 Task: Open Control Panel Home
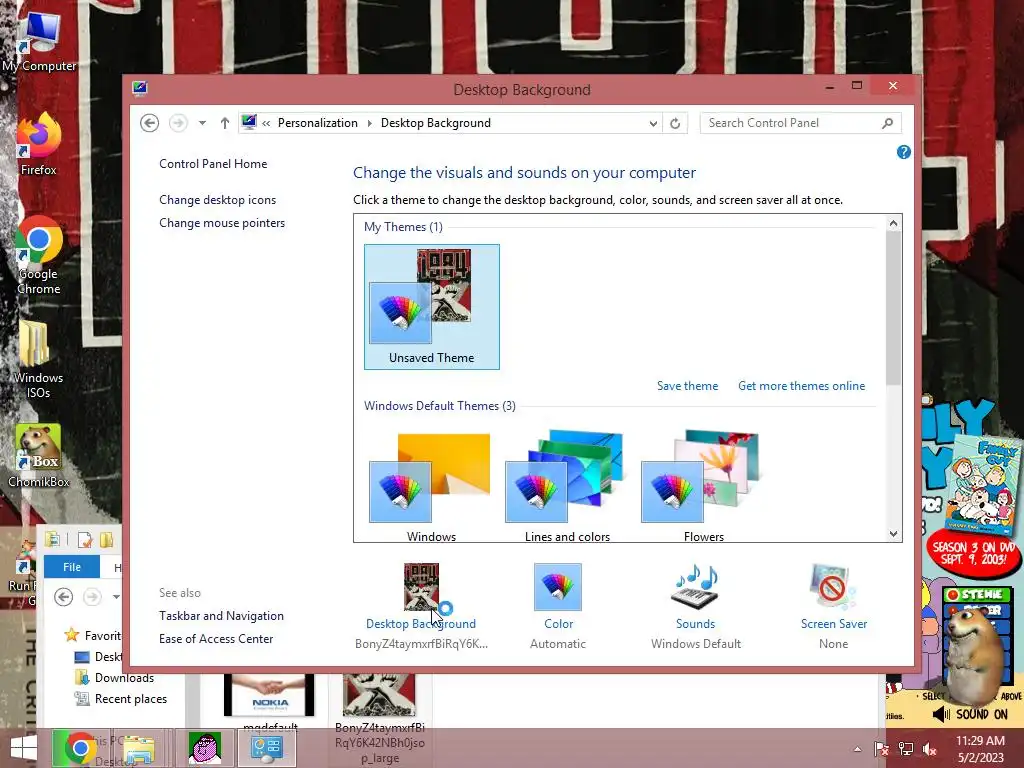(x=213, y=164)
